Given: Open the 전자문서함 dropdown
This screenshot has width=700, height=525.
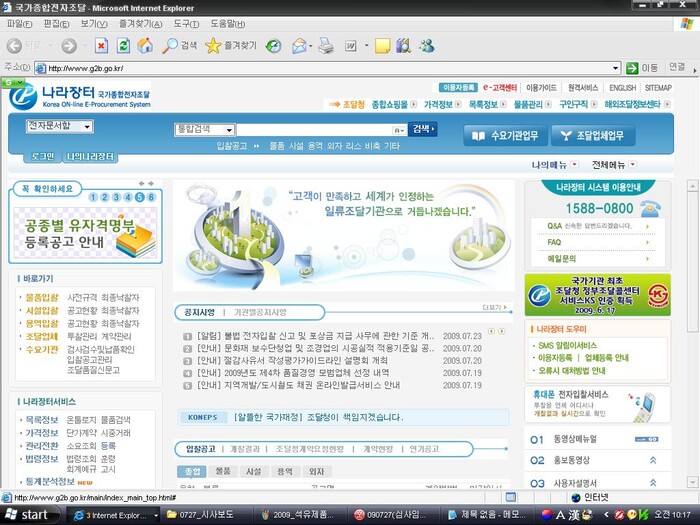Looking at the screenshot, I should point(60,126).
